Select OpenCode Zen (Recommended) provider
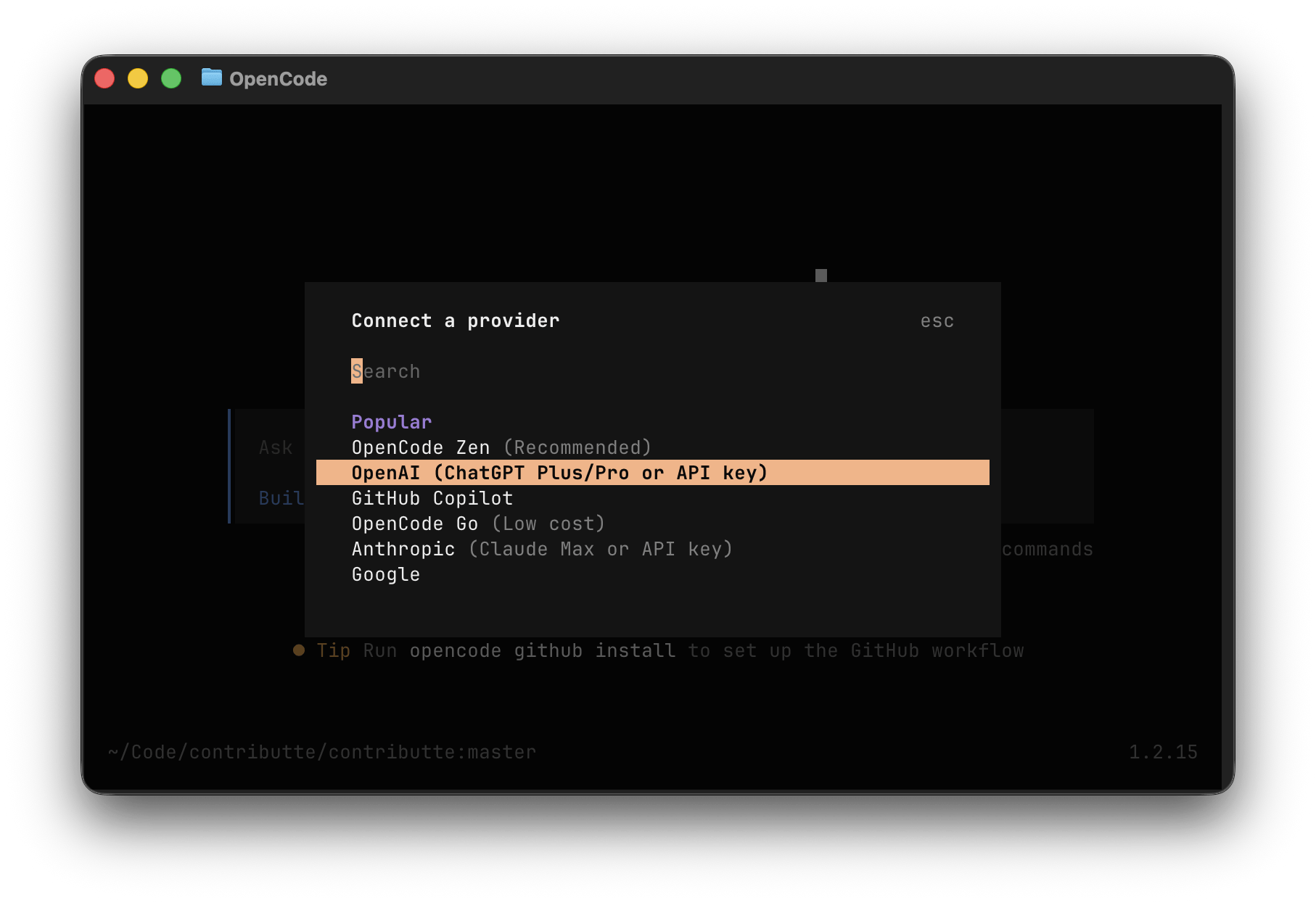The height and width of the screenshot is (902, 1316). [x=652, y=447]
